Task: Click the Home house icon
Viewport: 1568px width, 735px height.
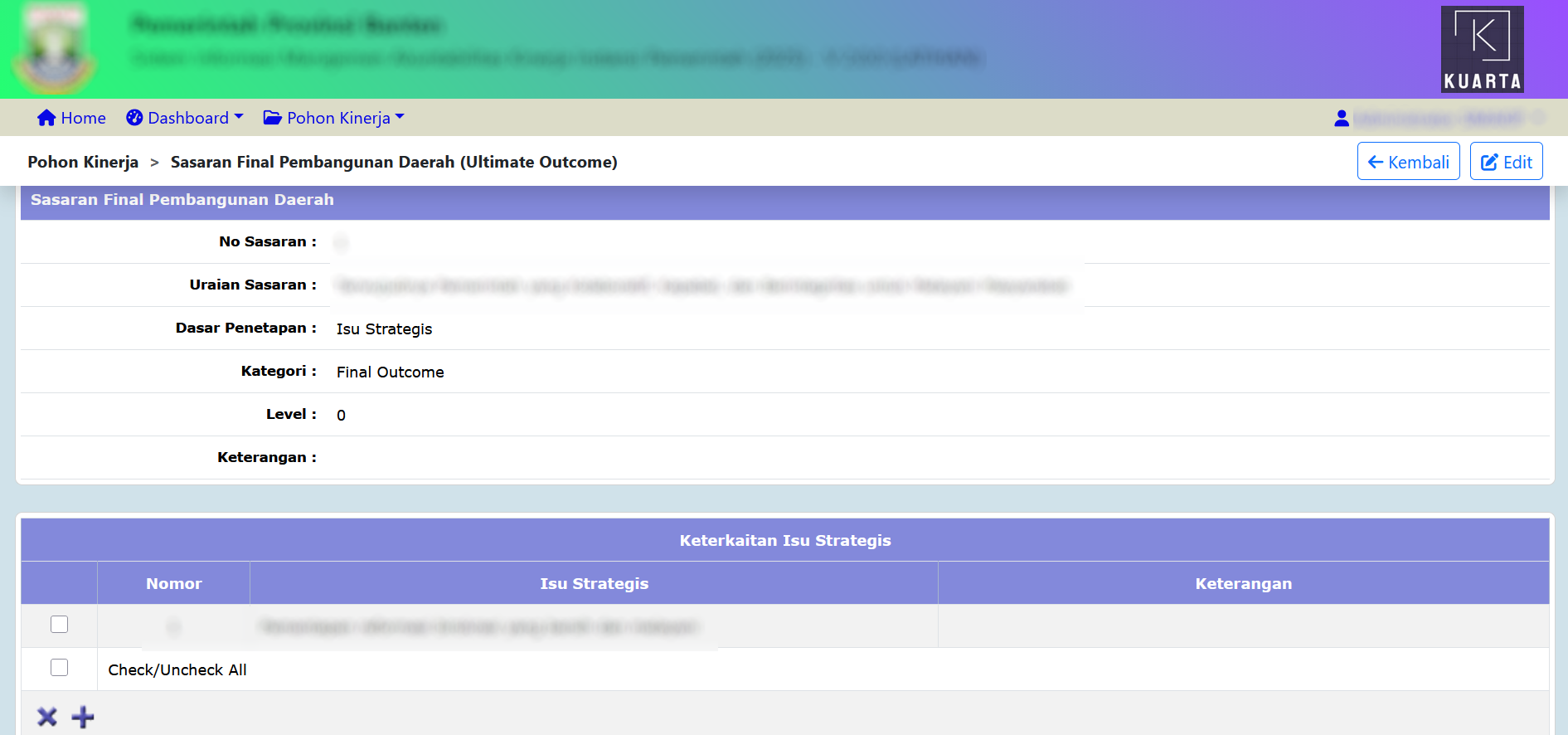Action: coord(46,118)
